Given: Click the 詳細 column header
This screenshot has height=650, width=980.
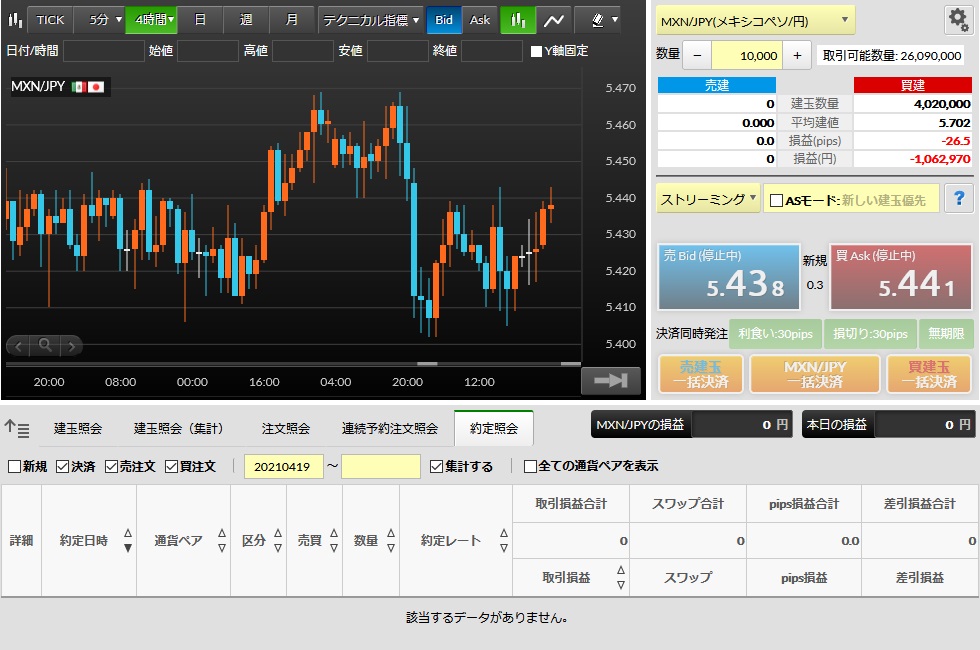Looking at the screenshot, I should coord(21,541).
